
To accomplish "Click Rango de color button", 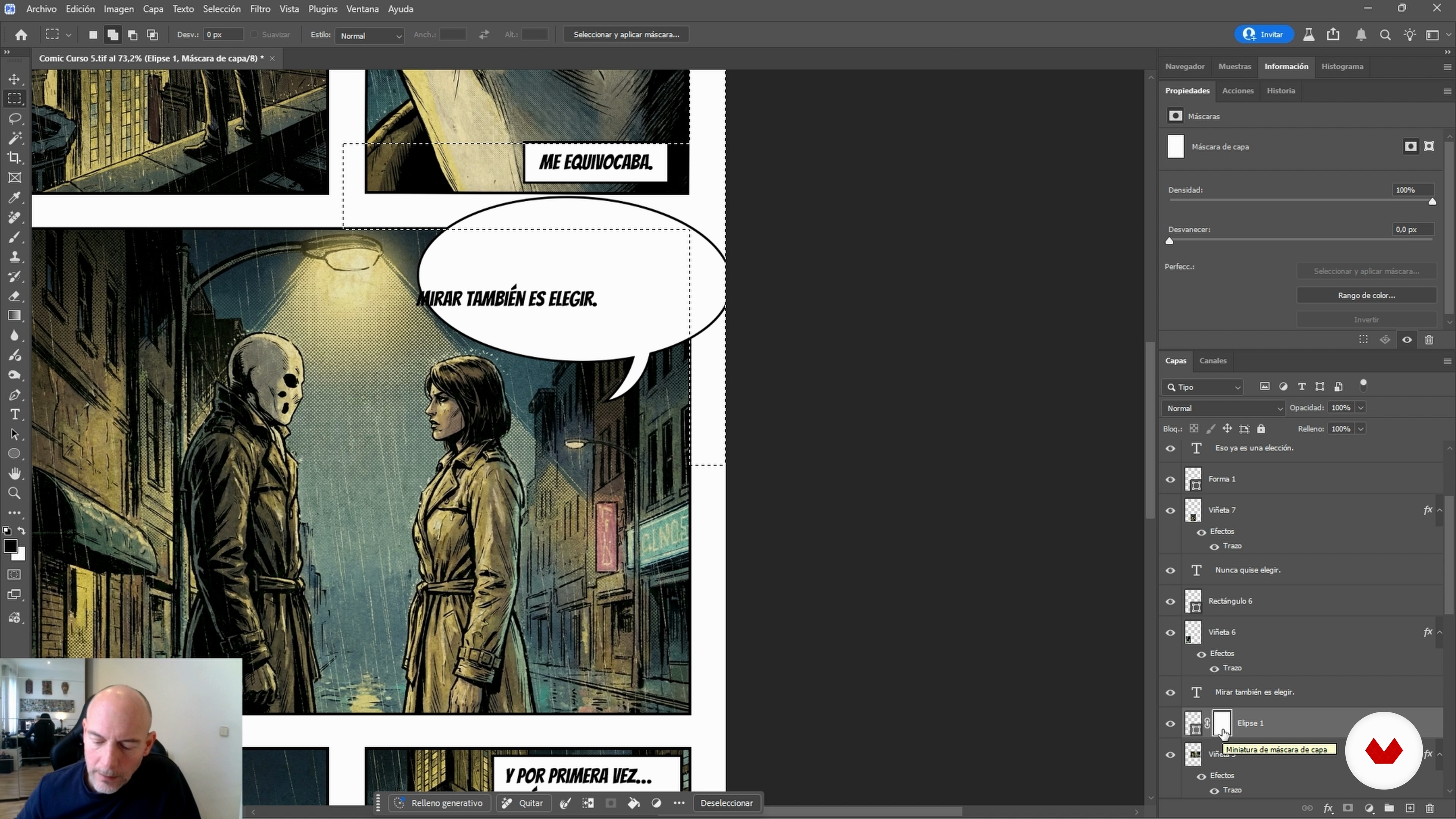I will coord(1366,296).
